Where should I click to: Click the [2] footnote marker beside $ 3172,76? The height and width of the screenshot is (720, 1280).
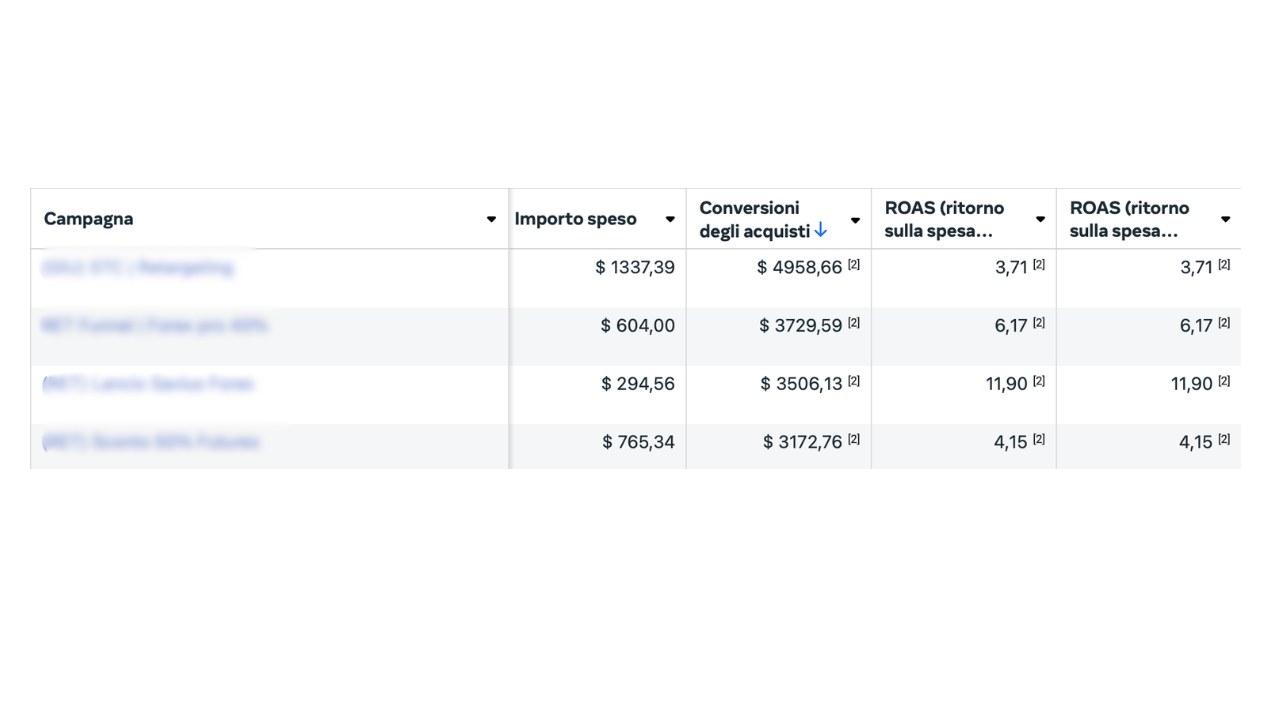pyautogui.click(x=854, y=439)
